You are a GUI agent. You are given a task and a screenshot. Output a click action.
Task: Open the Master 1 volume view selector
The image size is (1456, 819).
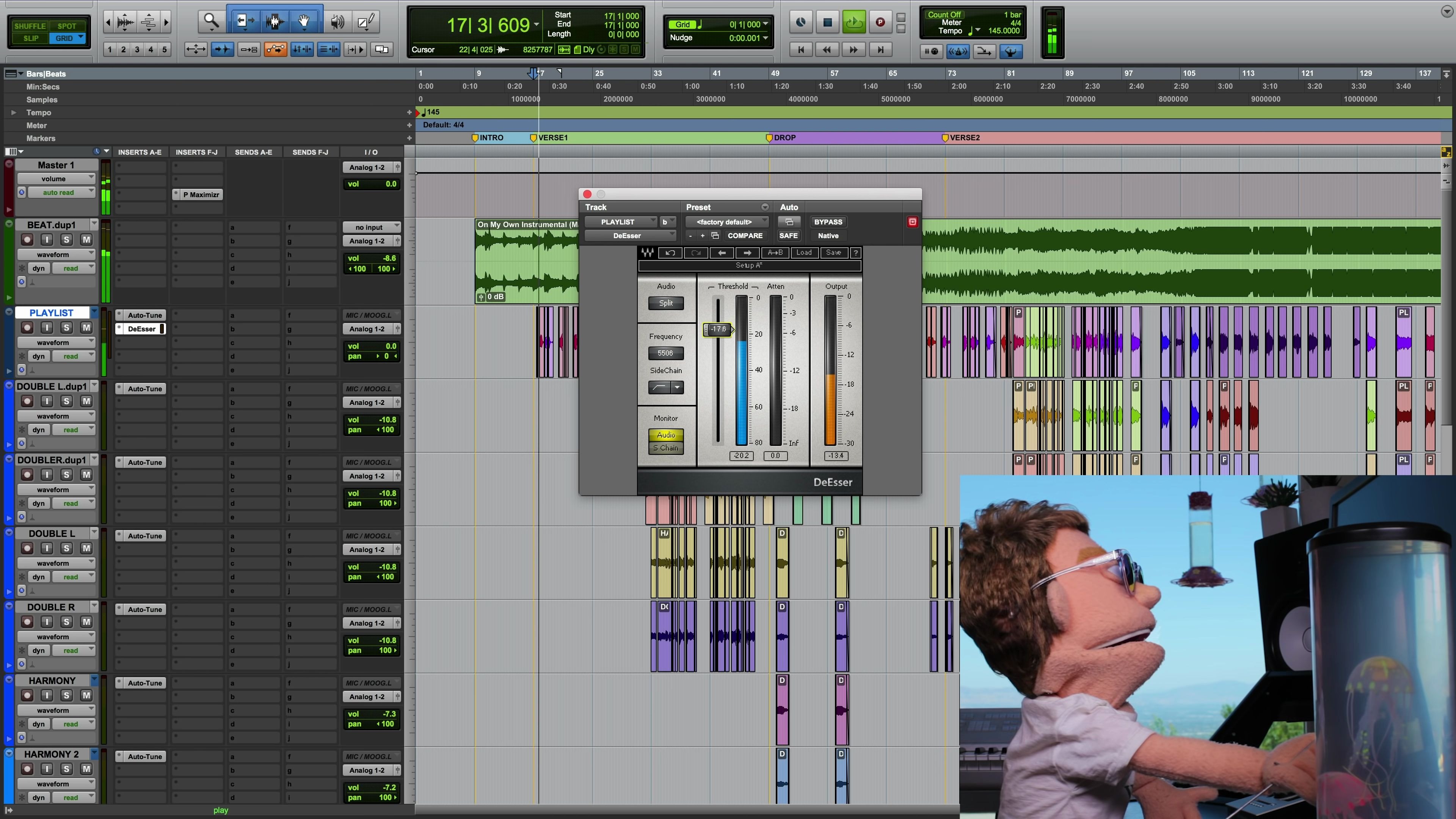click(x=56, y=179)
